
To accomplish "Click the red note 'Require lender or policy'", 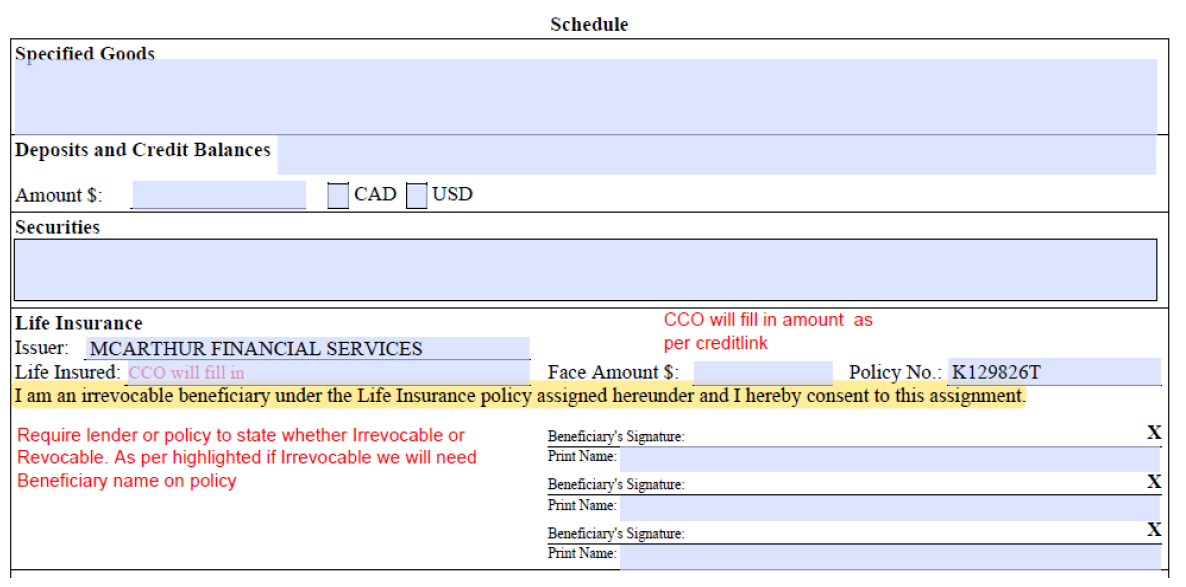I will pos(247,458).
